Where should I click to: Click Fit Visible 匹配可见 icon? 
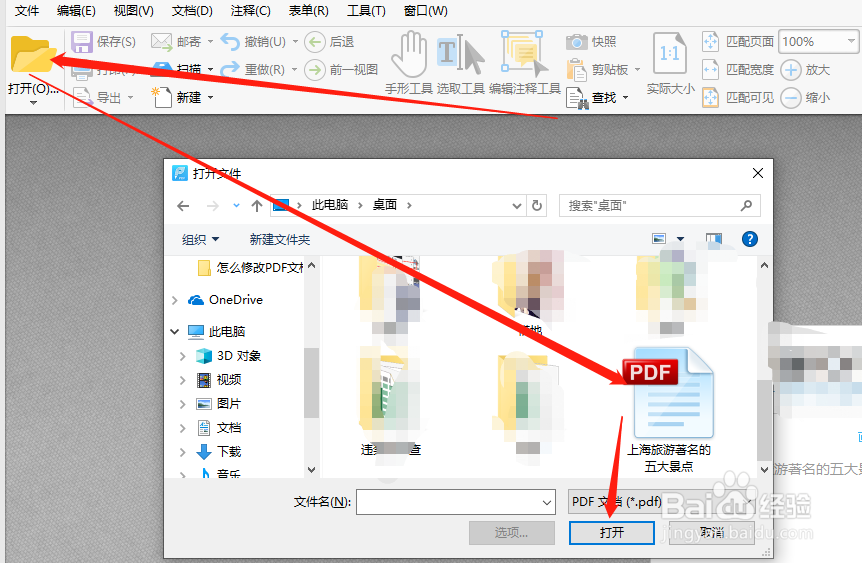710,98
